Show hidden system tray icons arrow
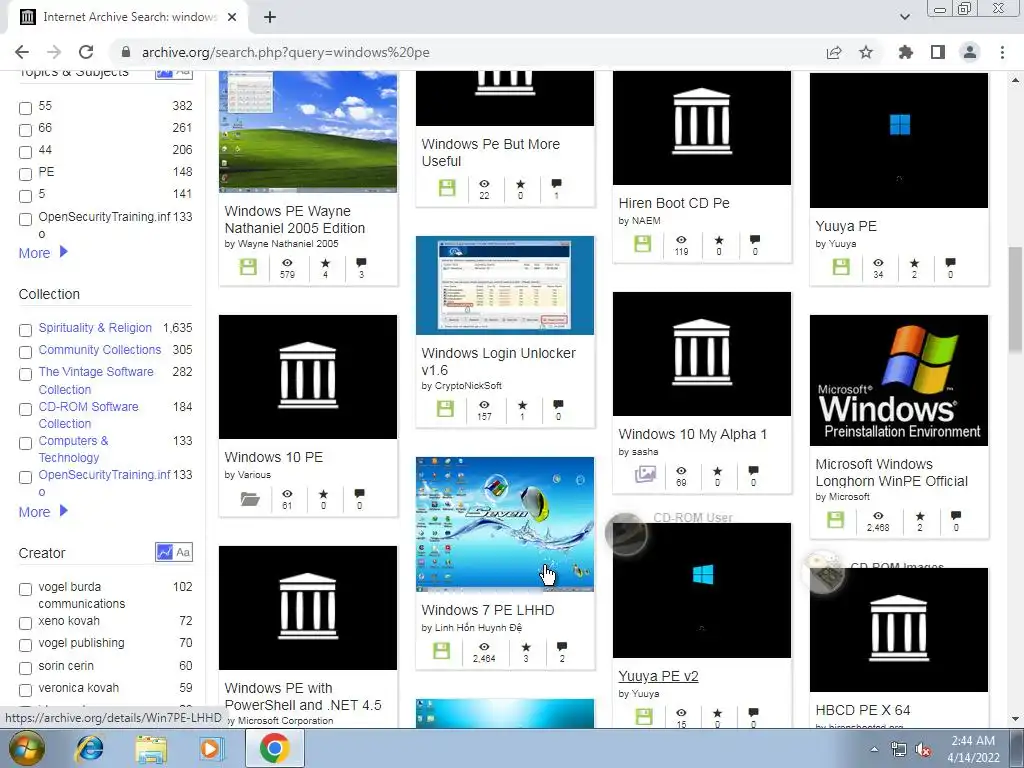Image resolution: width=1024 pixels, height=768 pixels. pos(874,749)
